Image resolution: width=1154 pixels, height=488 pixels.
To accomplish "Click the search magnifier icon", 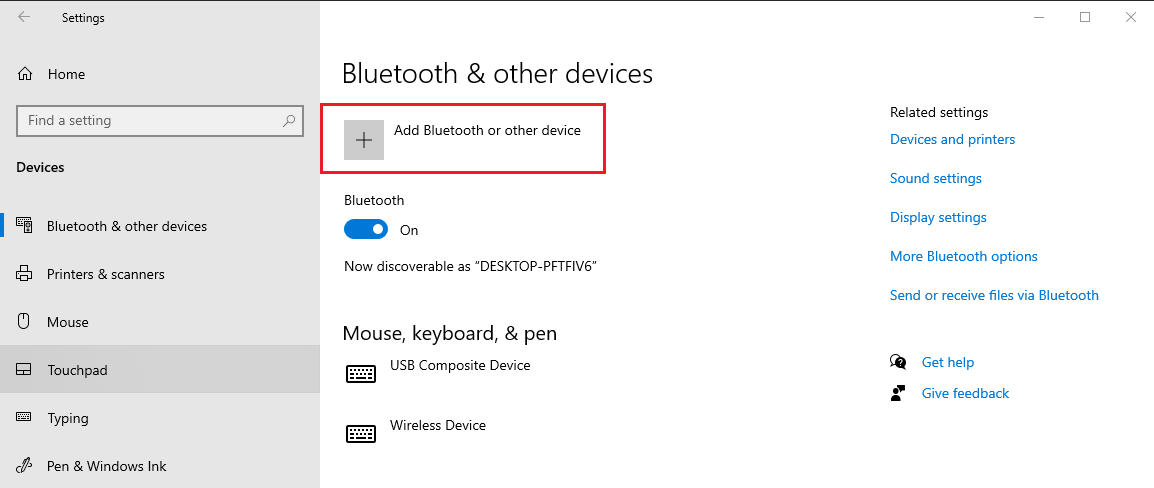I will [x=289, y=121].
